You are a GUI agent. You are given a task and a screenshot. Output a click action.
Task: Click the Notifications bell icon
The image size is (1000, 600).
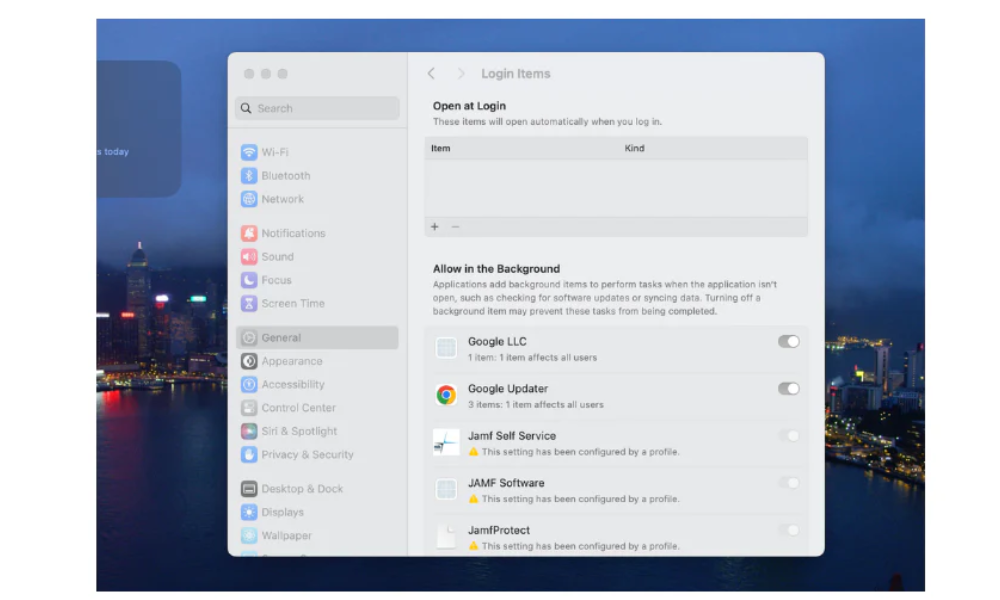(248, 233)
